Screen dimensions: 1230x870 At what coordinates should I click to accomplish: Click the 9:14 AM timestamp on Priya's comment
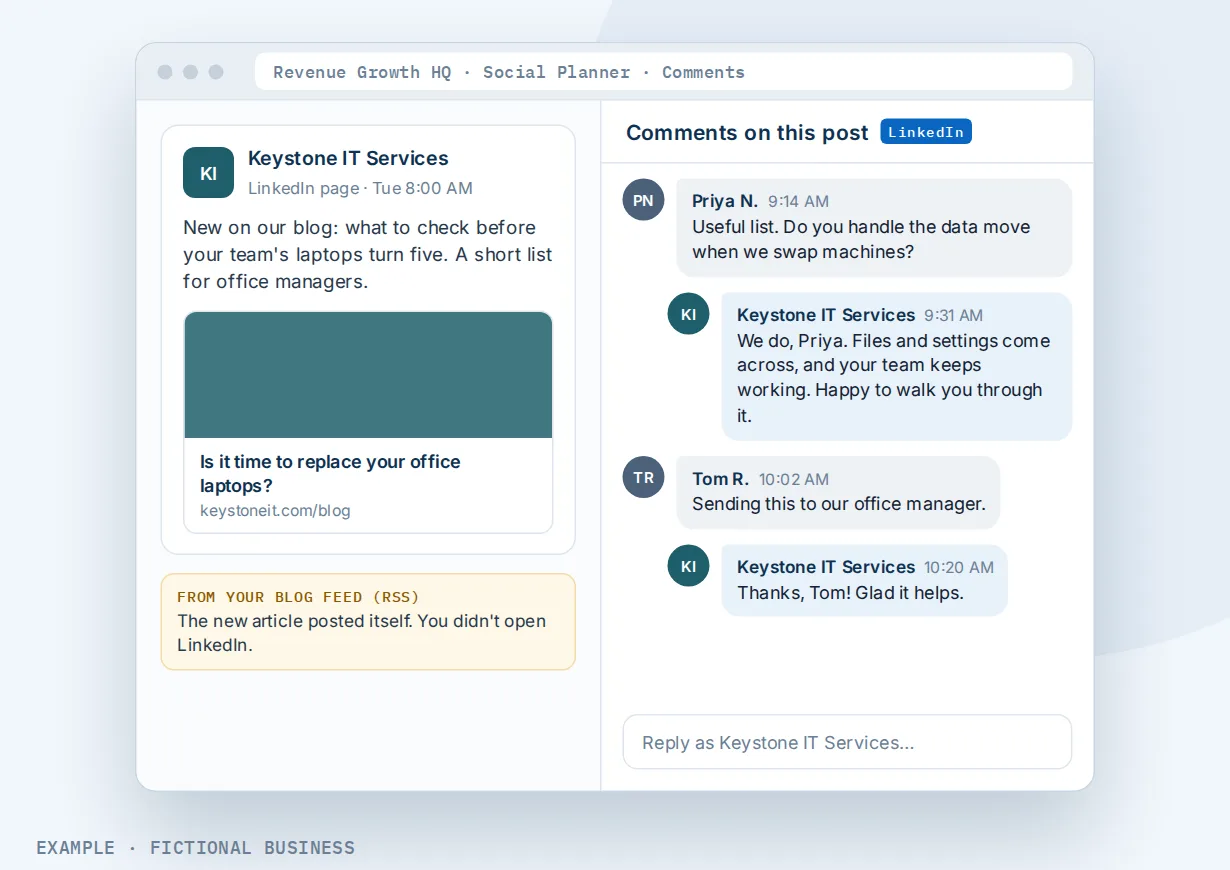[798, 201]
